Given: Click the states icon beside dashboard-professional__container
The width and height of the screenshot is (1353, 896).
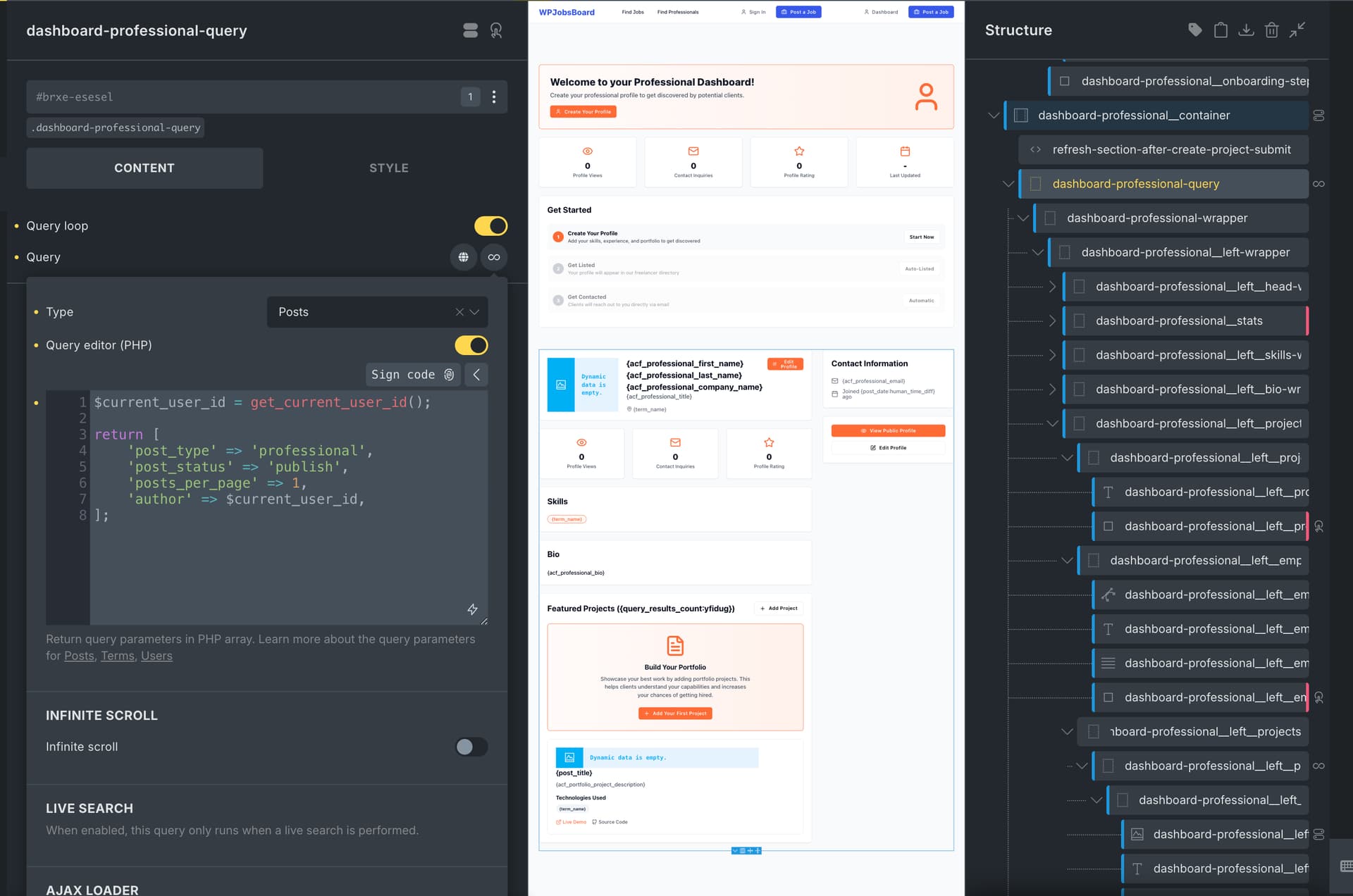Looking at the screenshot, I should click(1318, 116).
